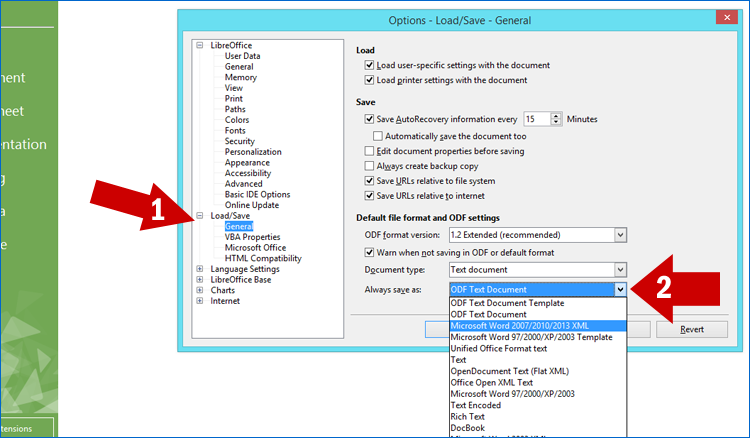Click the Always save as dropdown arrow

(620, 289)
